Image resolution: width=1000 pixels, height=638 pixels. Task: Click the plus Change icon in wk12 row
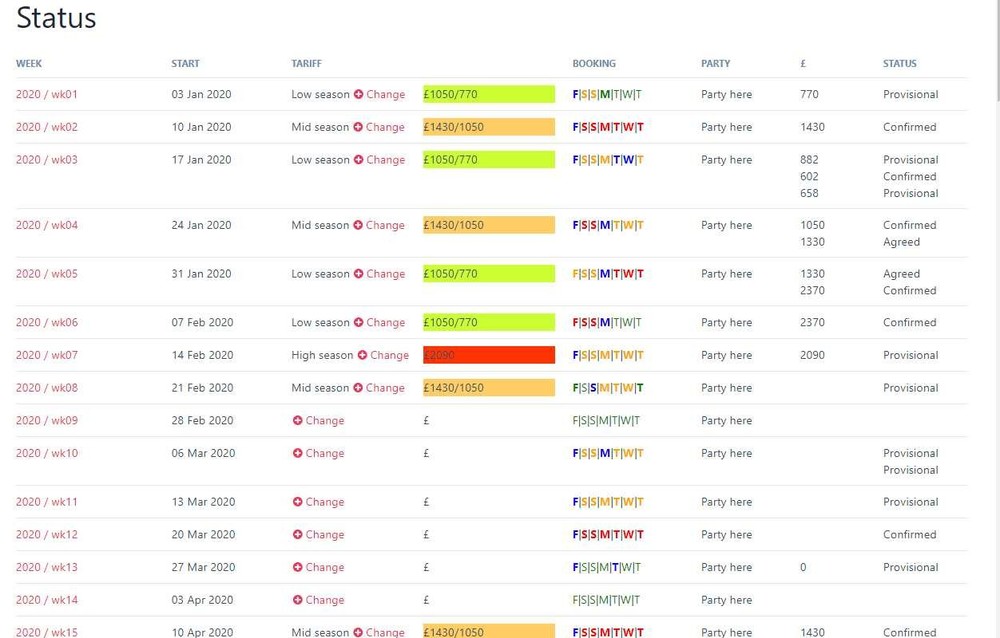pos(297,535)
